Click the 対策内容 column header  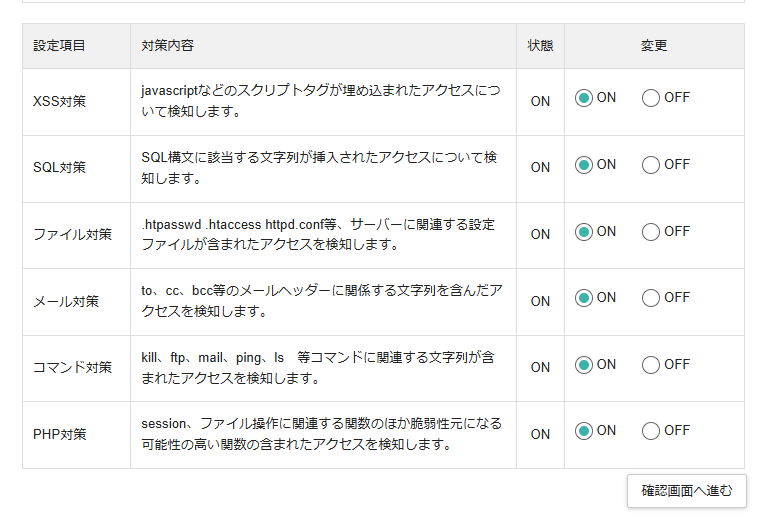pyautogui.click(x=167, y=45)
